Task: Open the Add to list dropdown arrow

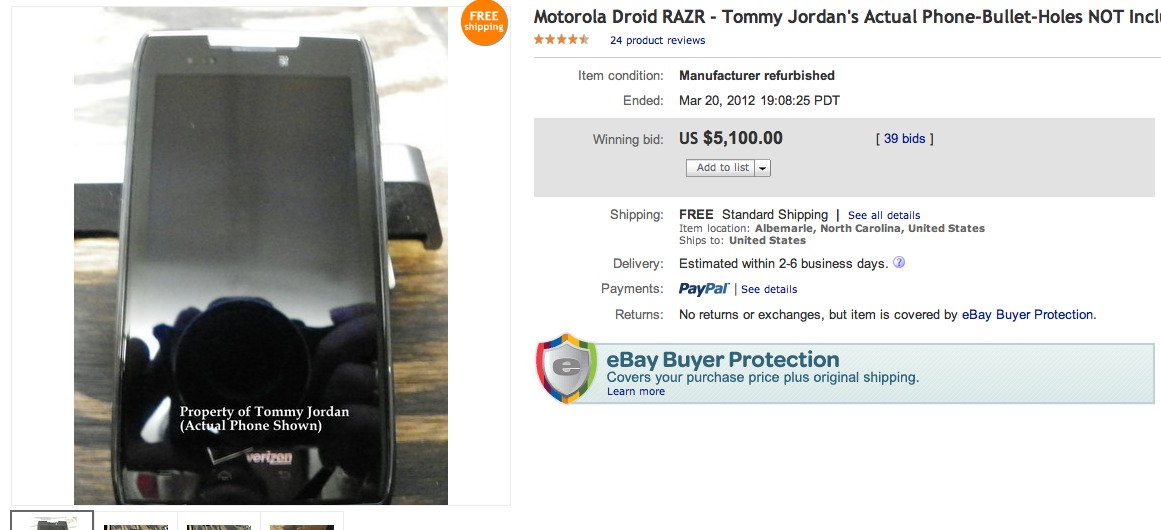Action: (763, 168)
